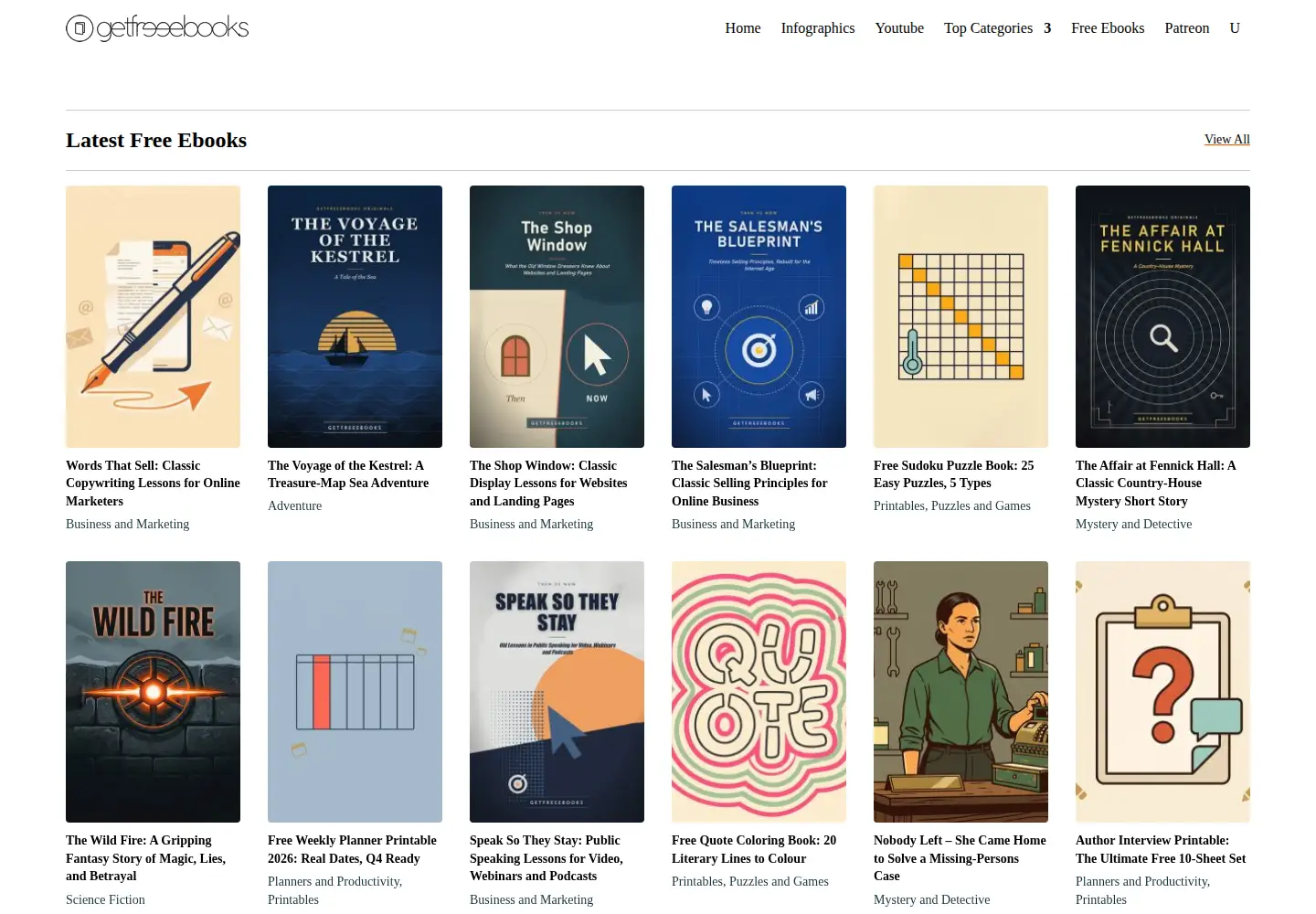Click Free Quote Coloring Book title
Screen dimensions: 1316x914
[754, 849]
